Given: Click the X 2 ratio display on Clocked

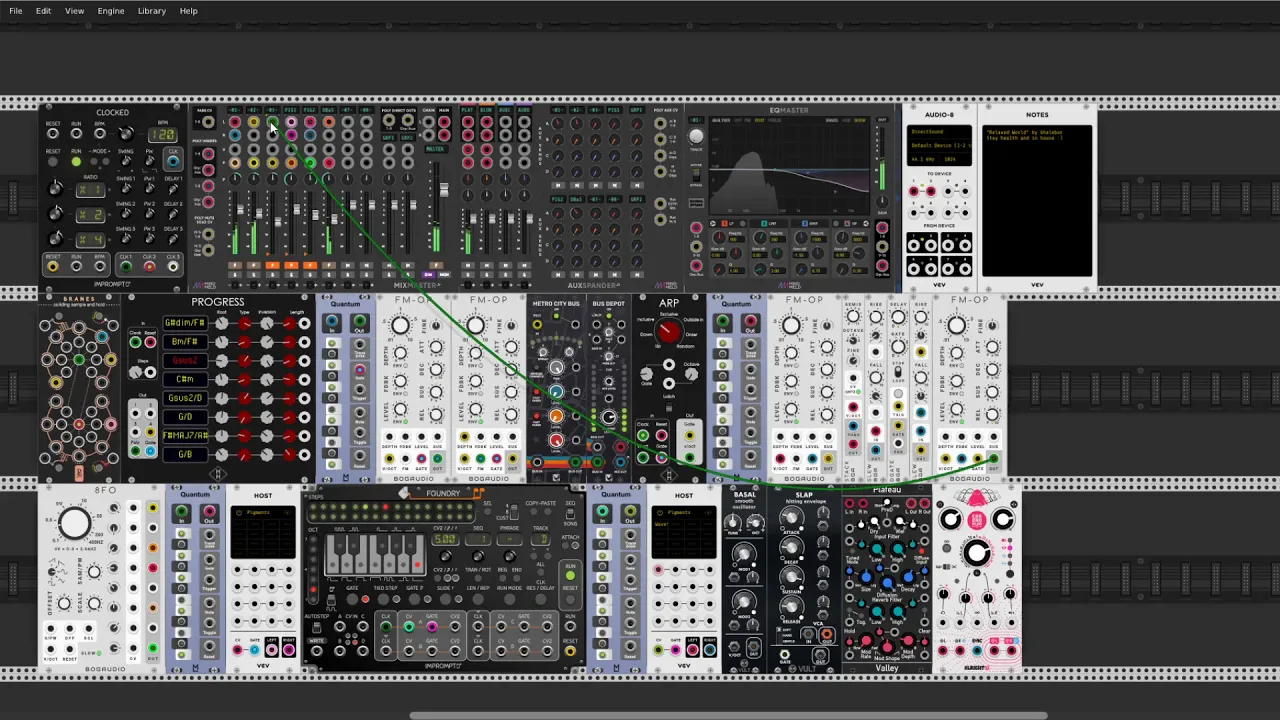Looking at the screenshot, I should click(x=91, y=214).
